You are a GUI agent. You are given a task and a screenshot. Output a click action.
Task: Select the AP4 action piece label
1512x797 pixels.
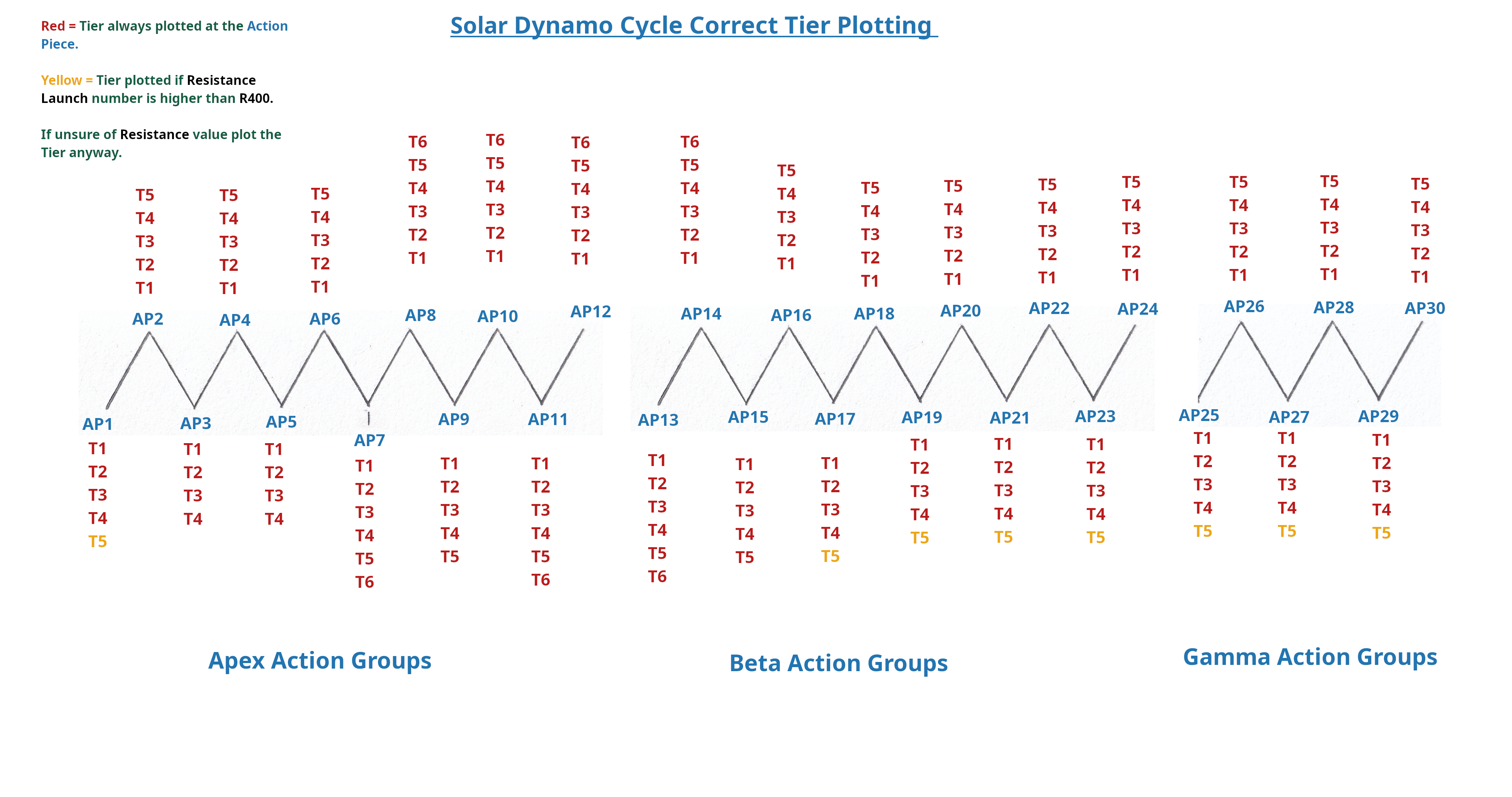[x=235, y=320]
